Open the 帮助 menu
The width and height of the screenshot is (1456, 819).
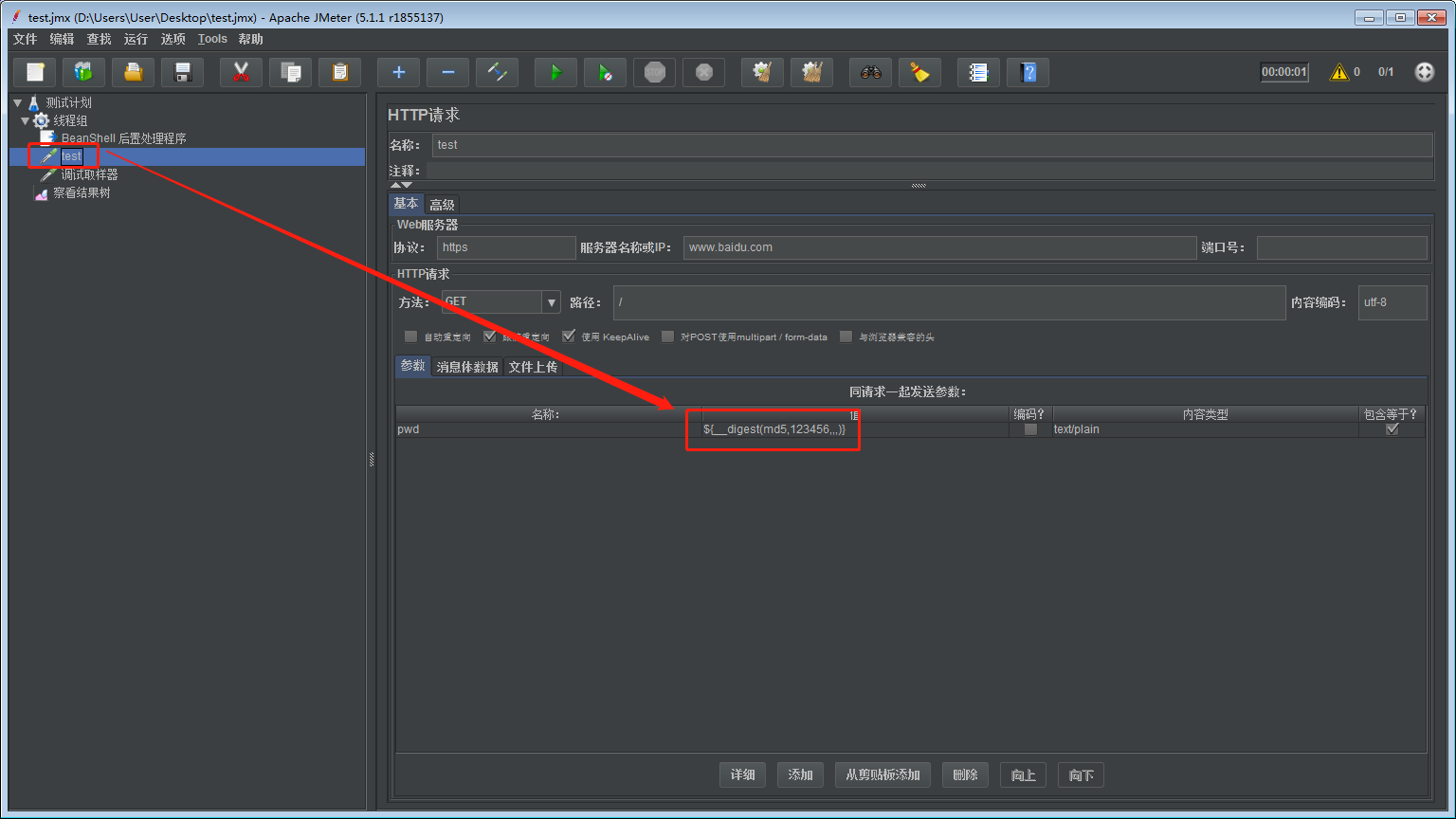tap(250, 39)
